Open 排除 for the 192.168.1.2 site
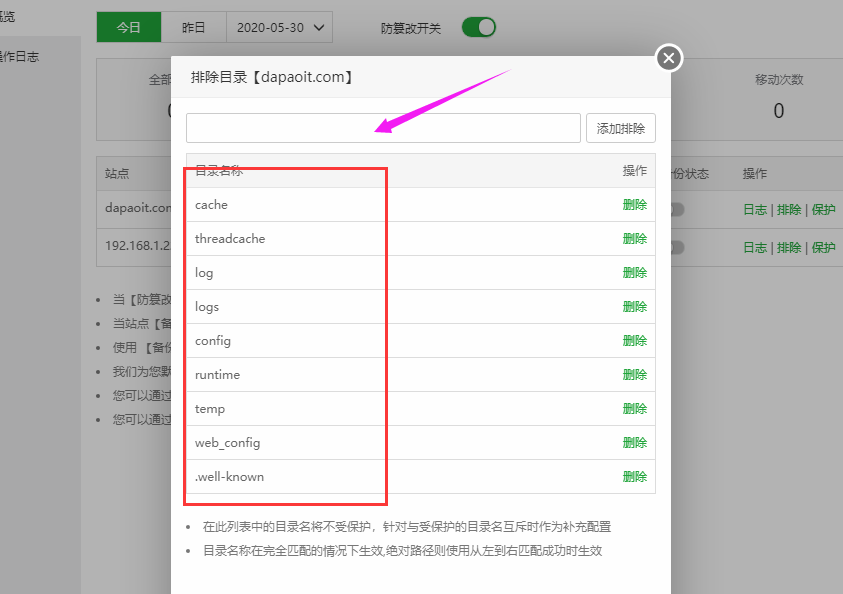 tap(789, 248)
